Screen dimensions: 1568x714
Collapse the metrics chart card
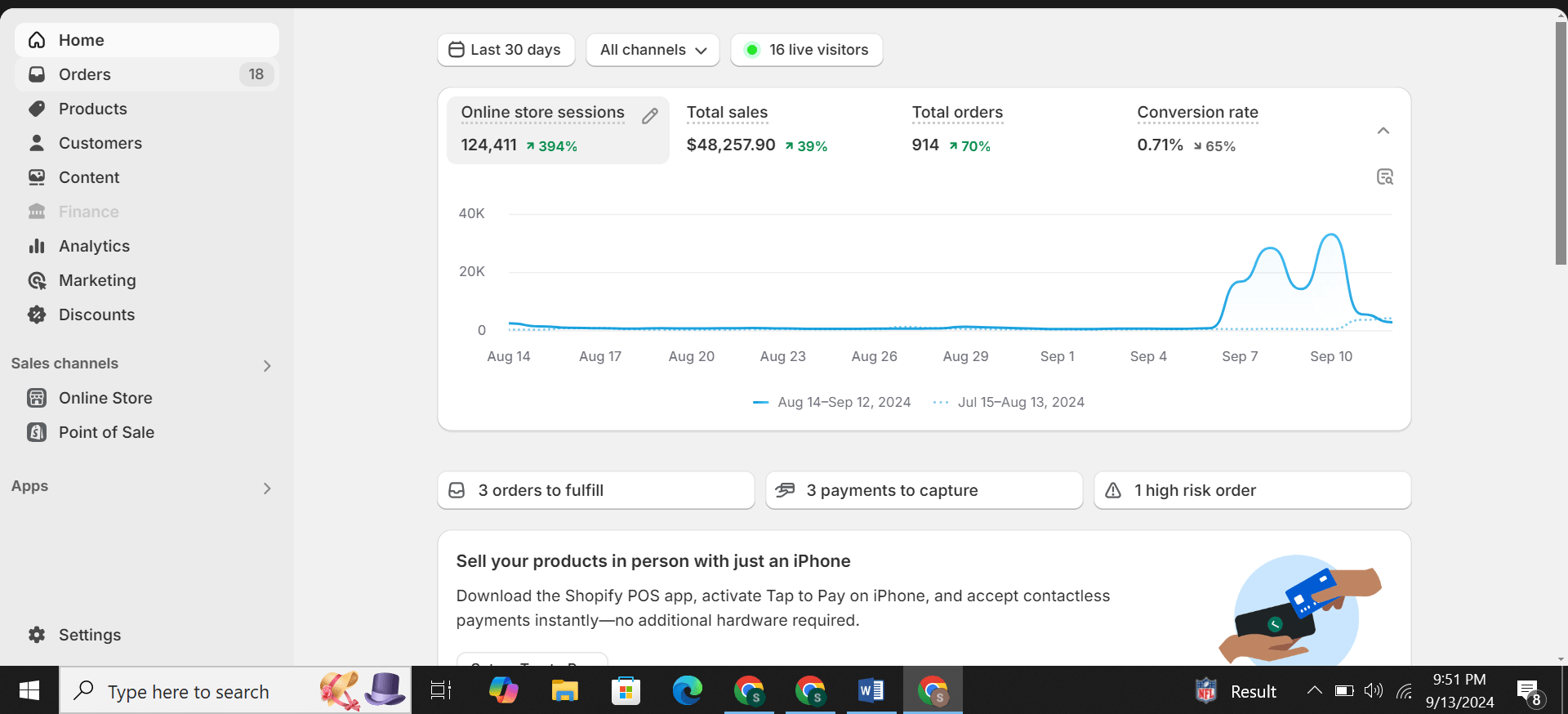pyautogui.click(x=1383, y=131)
